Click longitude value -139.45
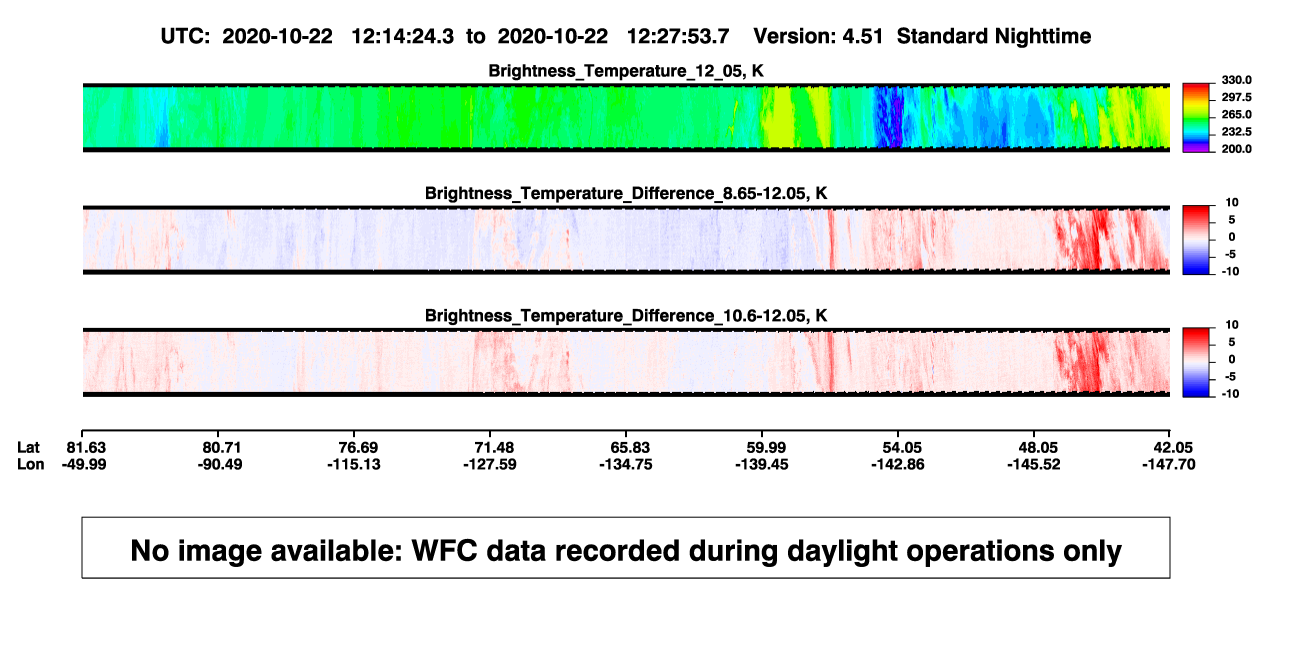Screen dimensions: 1300x667 (763, 463)
